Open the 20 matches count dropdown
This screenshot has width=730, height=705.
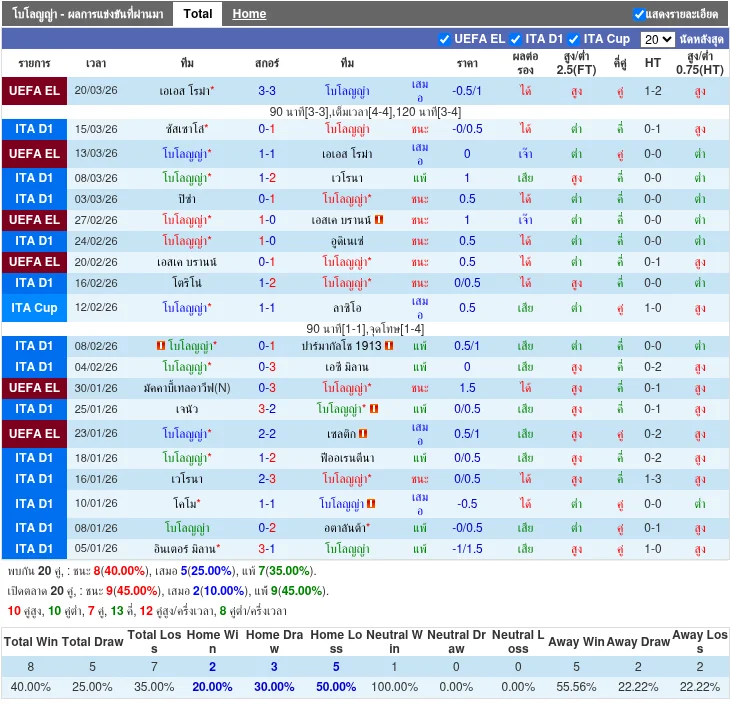(x=657, y=39)
